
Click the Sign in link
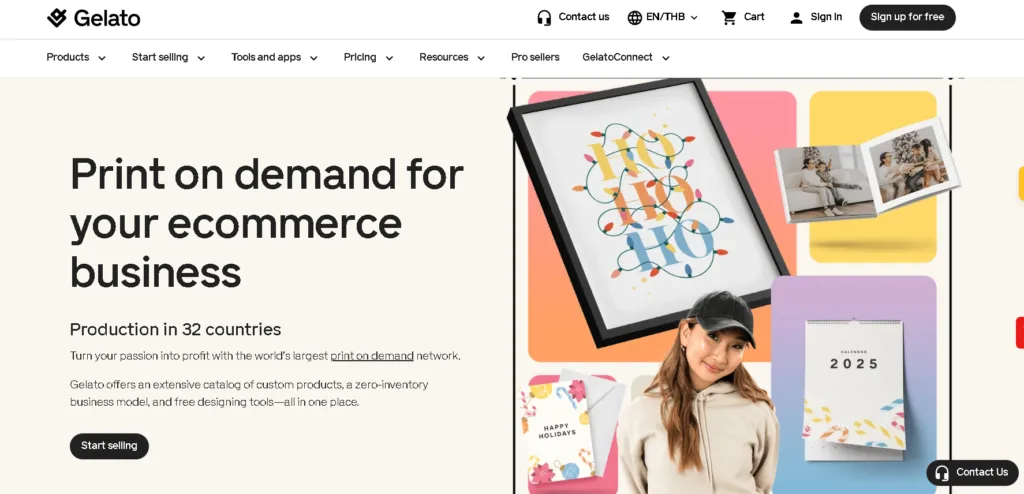[x=826, y=18]
